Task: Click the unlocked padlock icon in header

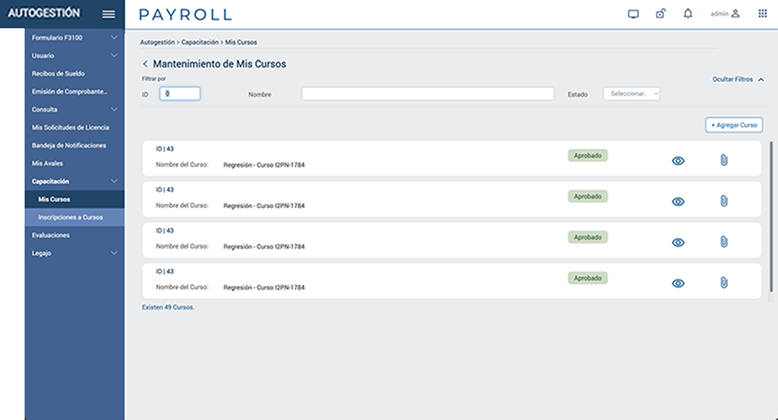Action: 660,14
